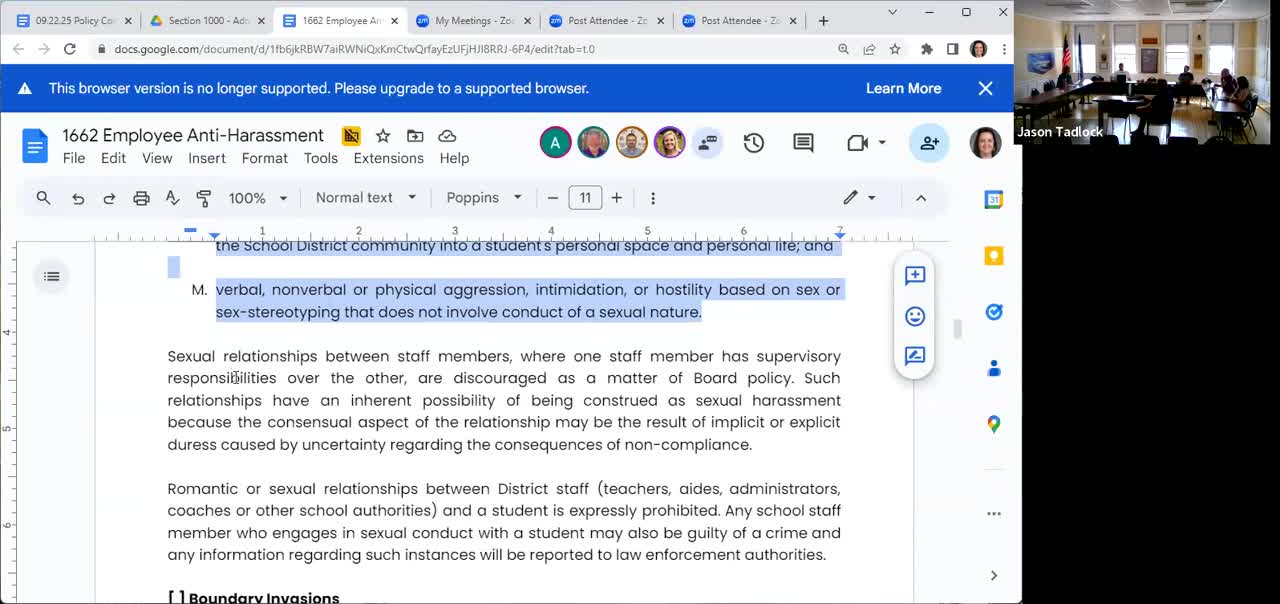Add emoji reaction to selection
Screen dimensions: 1280x604
click(x=914, y=316)
